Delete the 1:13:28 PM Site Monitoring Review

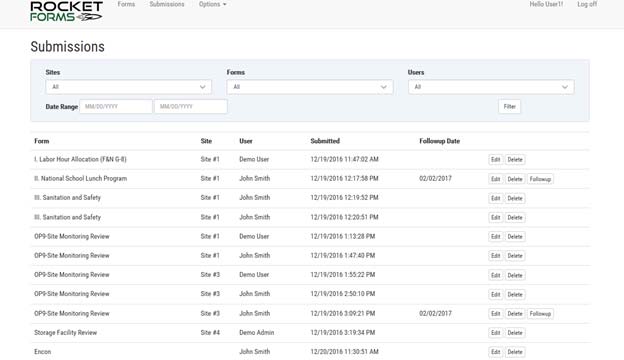515,237
